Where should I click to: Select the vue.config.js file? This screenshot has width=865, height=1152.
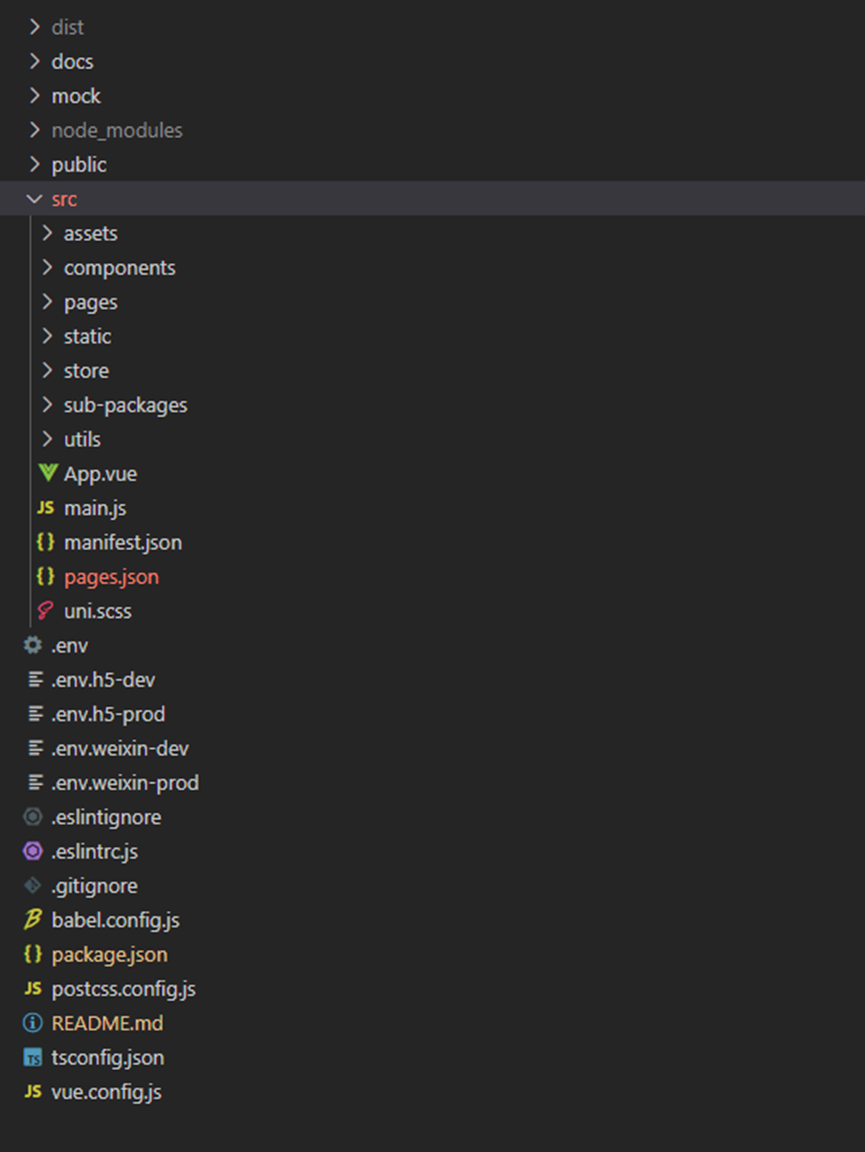click(106, 1092)
